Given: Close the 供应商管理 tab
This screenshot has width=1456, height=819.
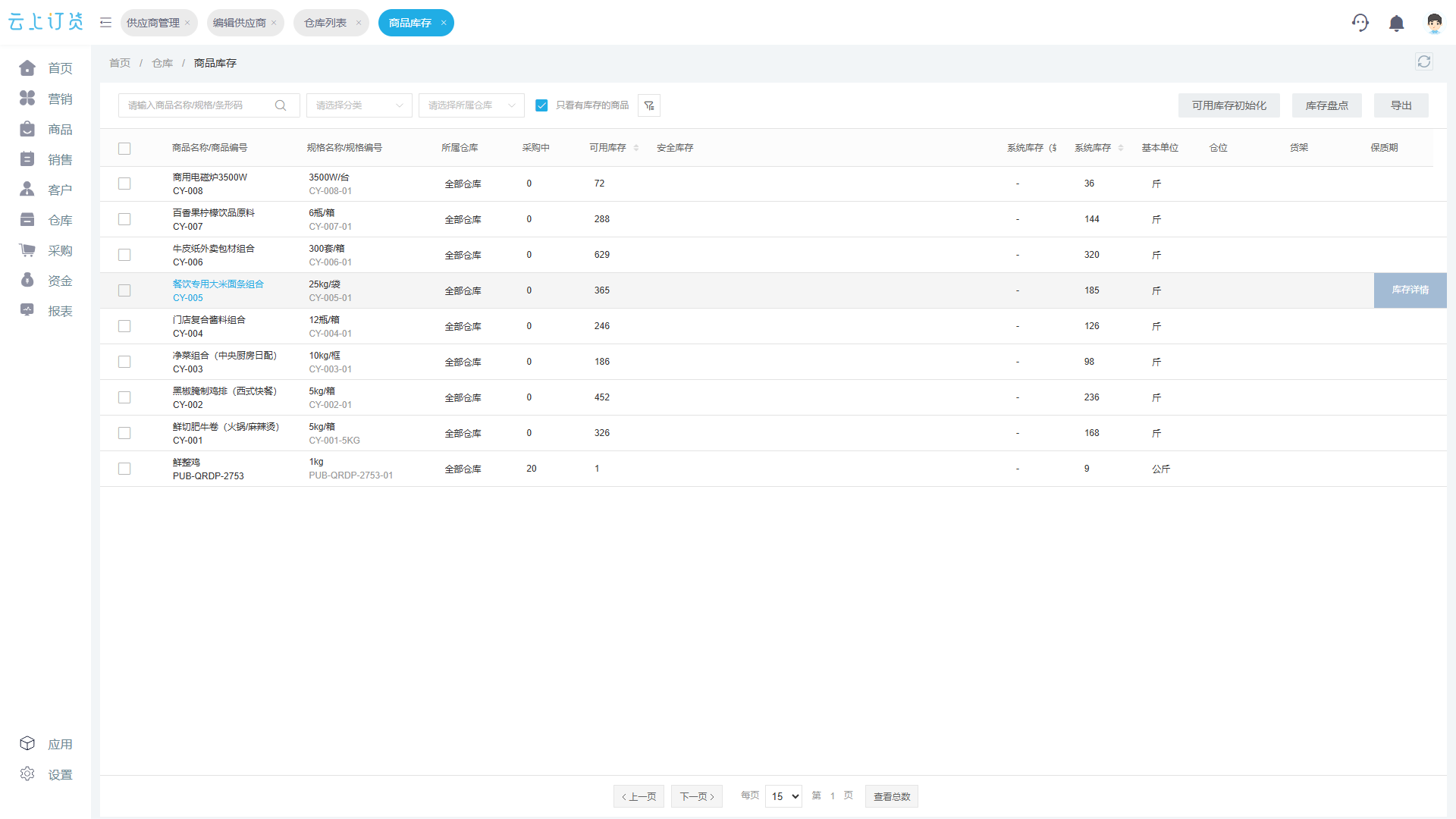Looking at the screenshot, I should 187,23.
